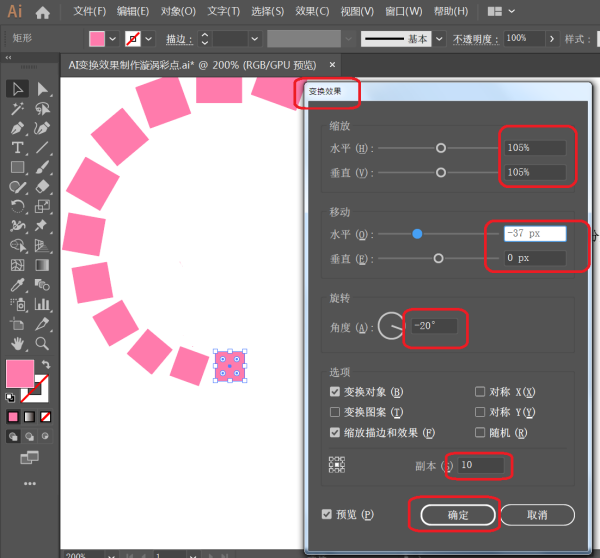Viewport: 600px width, 558px height.
Task: Toggle 变换对象 (B) checkbox
Action: tap(335, 392)
